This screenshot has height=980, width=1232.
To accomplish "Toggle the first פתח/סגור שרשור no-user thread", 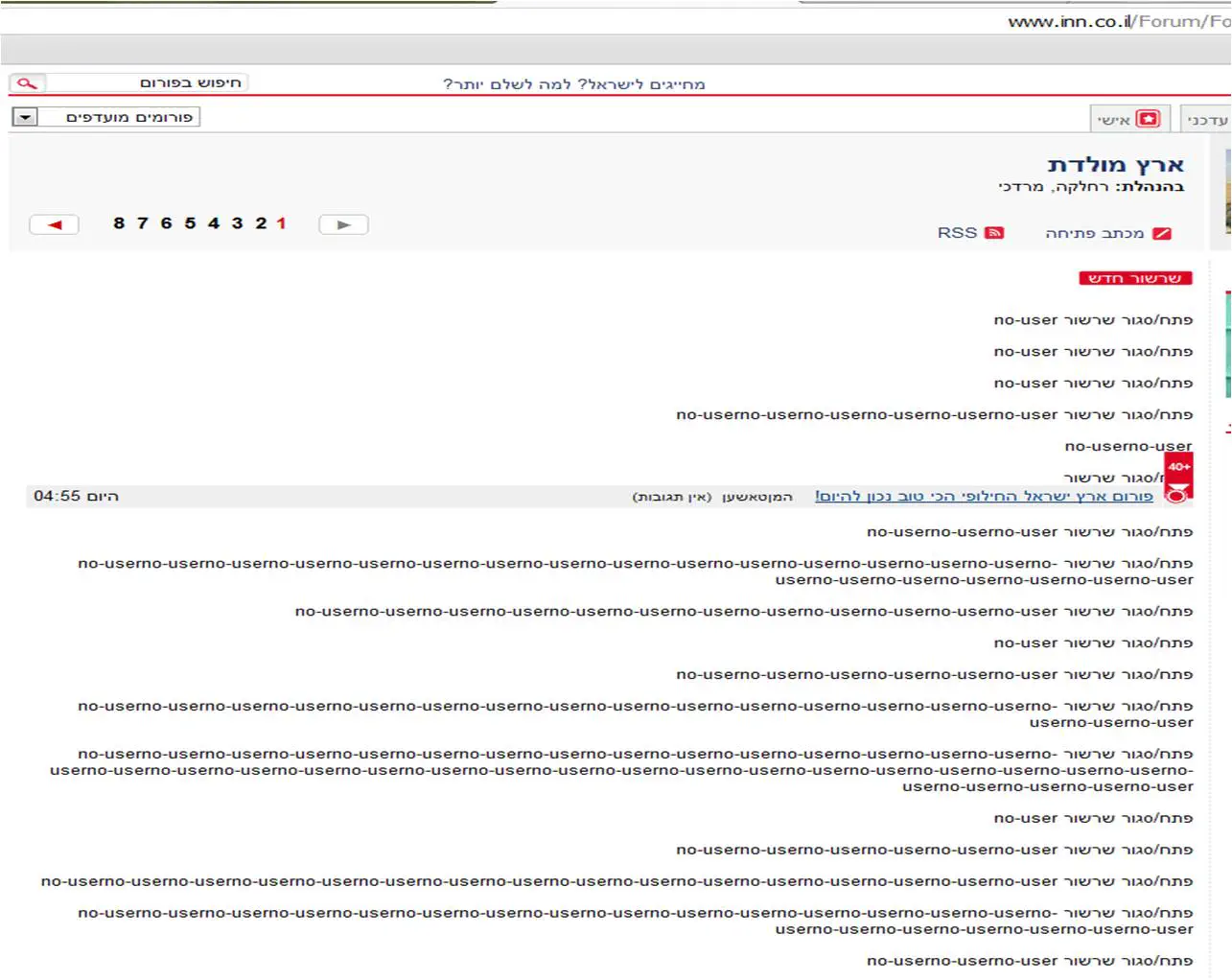I will pyautogui.click(x=1093, y=320).
